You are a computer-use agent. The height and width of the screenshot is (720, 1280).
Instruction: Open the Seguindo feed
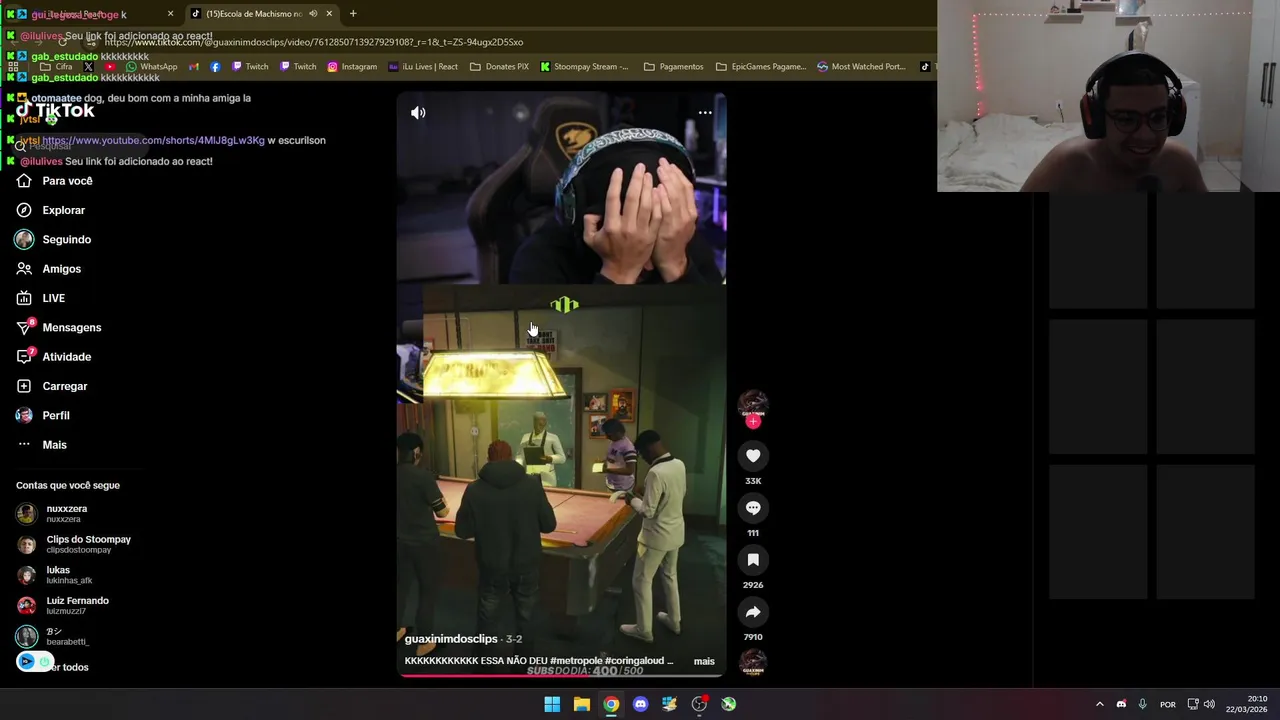pyautogui.click(x=54, y=240)
